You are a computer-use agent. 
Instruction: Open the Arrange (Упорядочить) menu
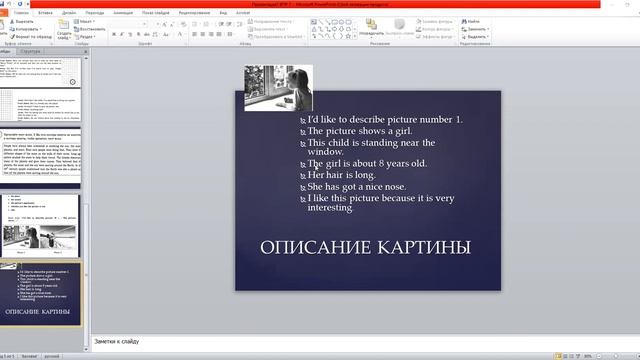[371, 28]
